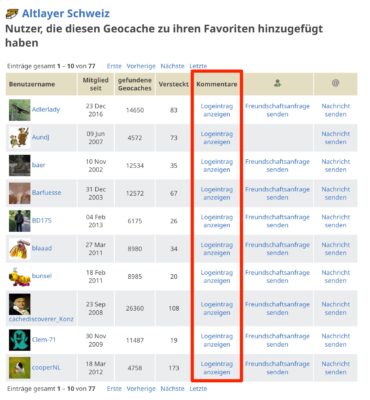
Task: Send Freundschaftsanfrage to baer
Action: point(277,165)
